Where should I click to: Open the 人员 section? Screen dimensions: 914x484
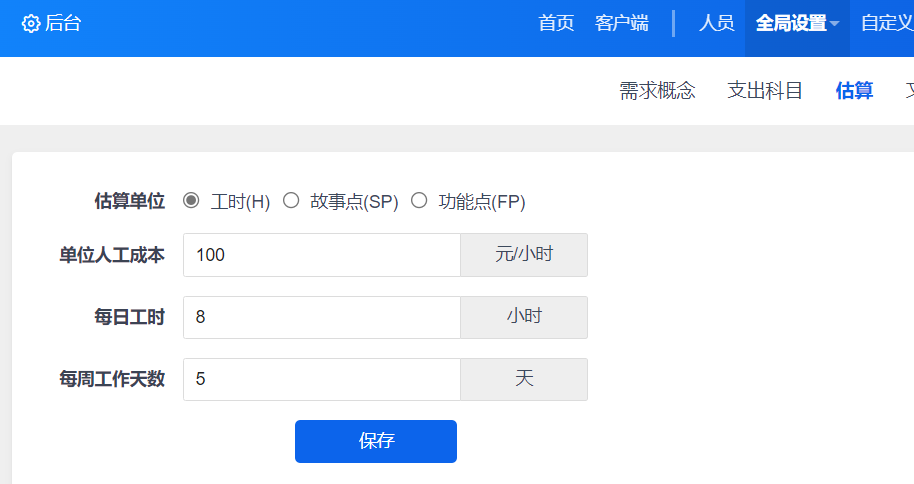(x=716, y=24)
